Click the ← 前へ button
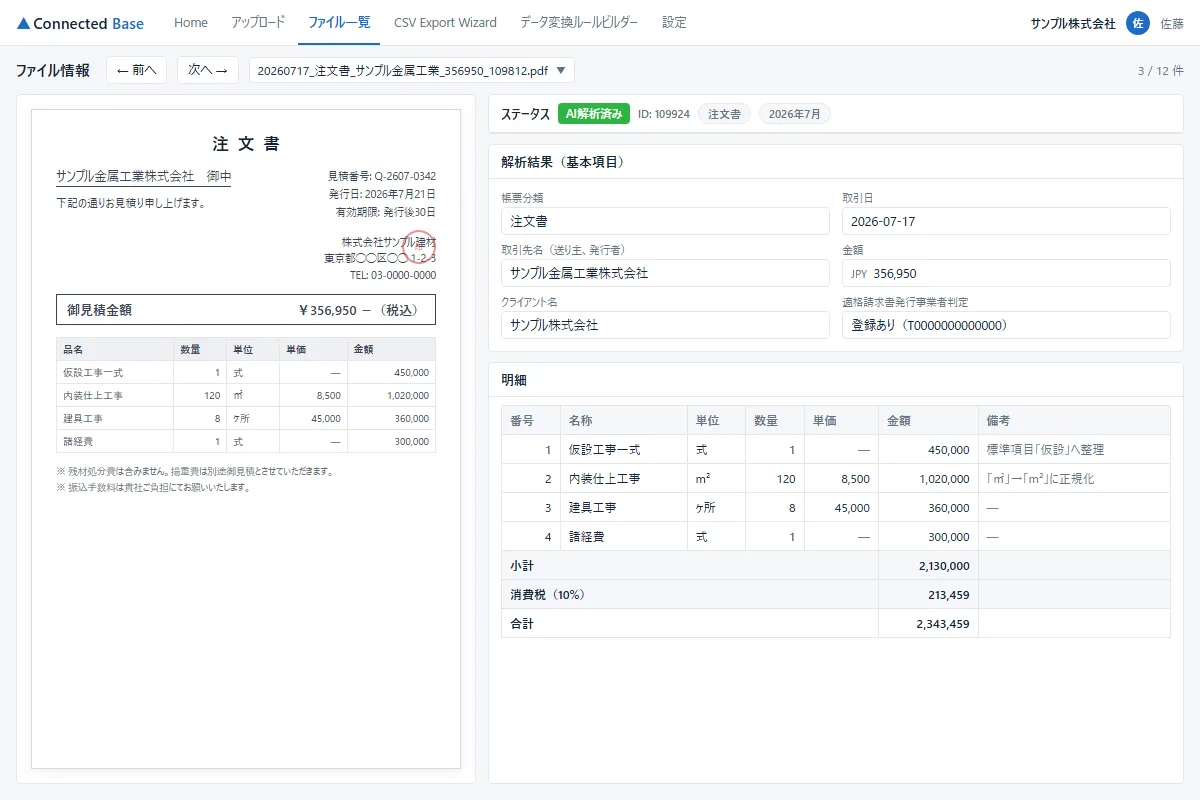The width and height of the screenshot is (1200, 800). pos(136,70)
